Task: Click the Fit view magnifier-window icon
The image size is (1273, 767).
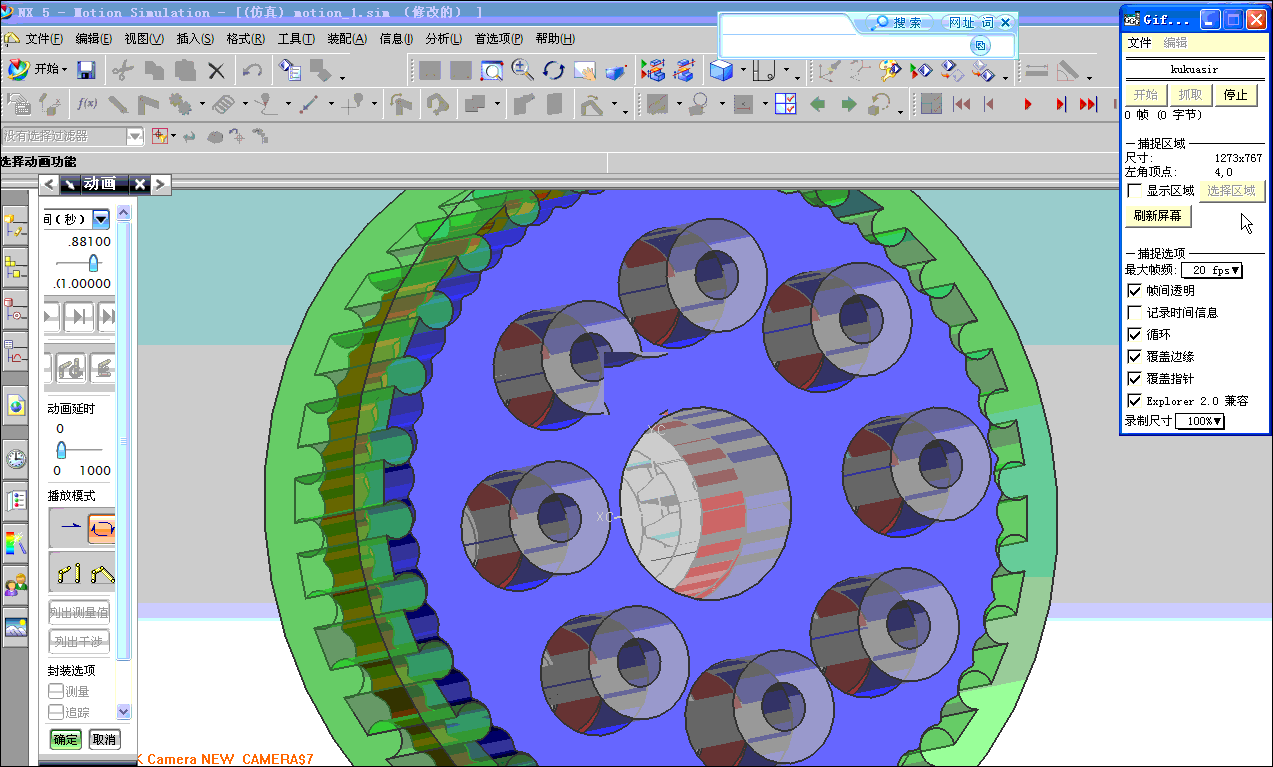Action: [491, 70]
